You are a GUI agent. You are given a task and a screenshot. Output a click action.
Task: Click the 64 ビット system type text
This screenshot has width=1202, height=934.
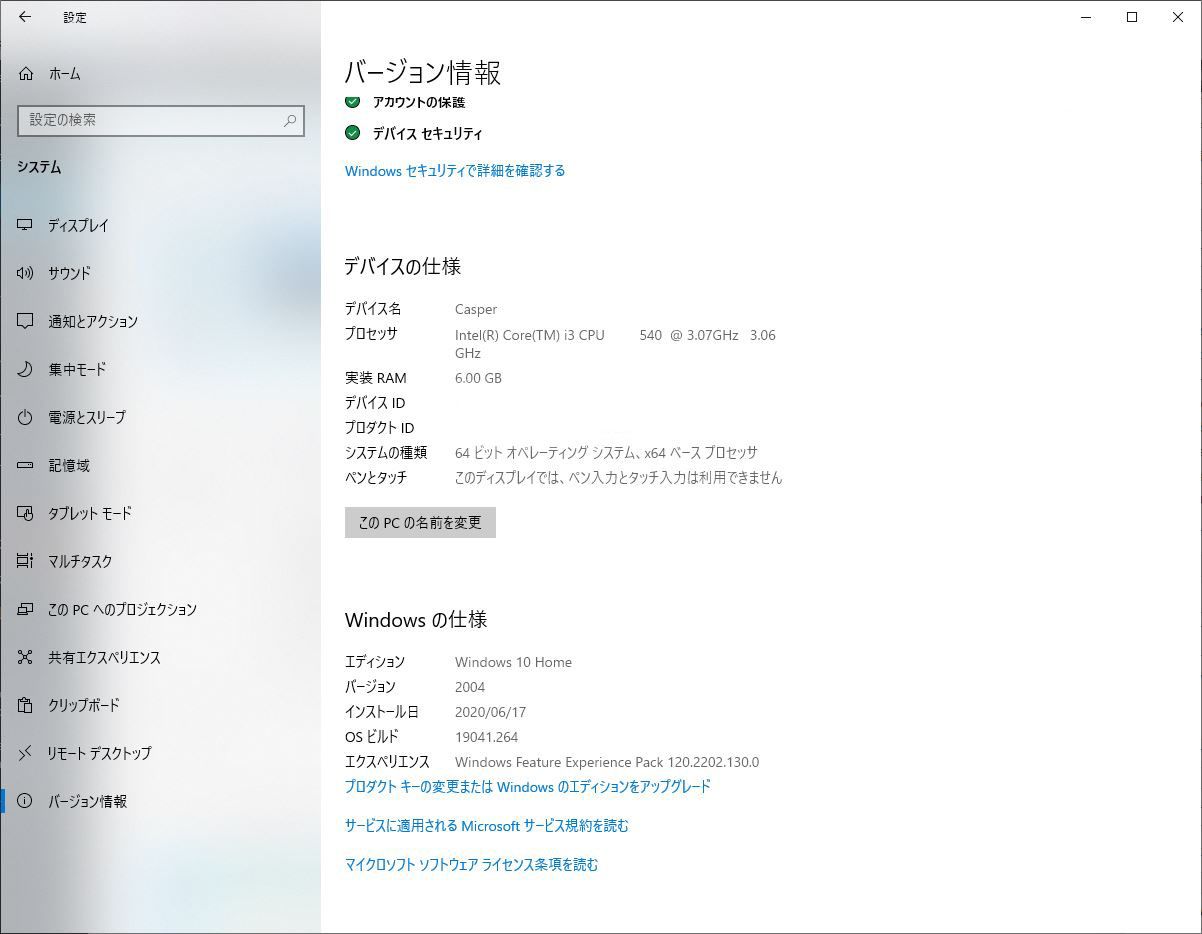click(x=606, y=453)
